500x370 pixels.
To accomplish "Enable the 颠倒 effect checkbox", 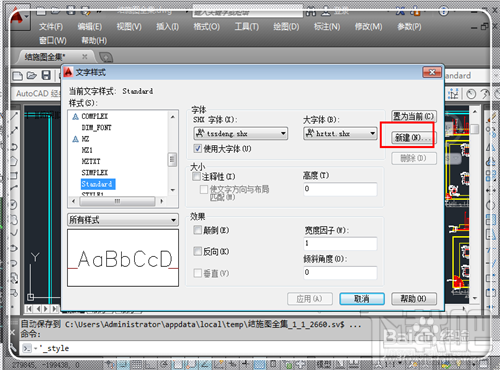I will [x=198, y=230].
